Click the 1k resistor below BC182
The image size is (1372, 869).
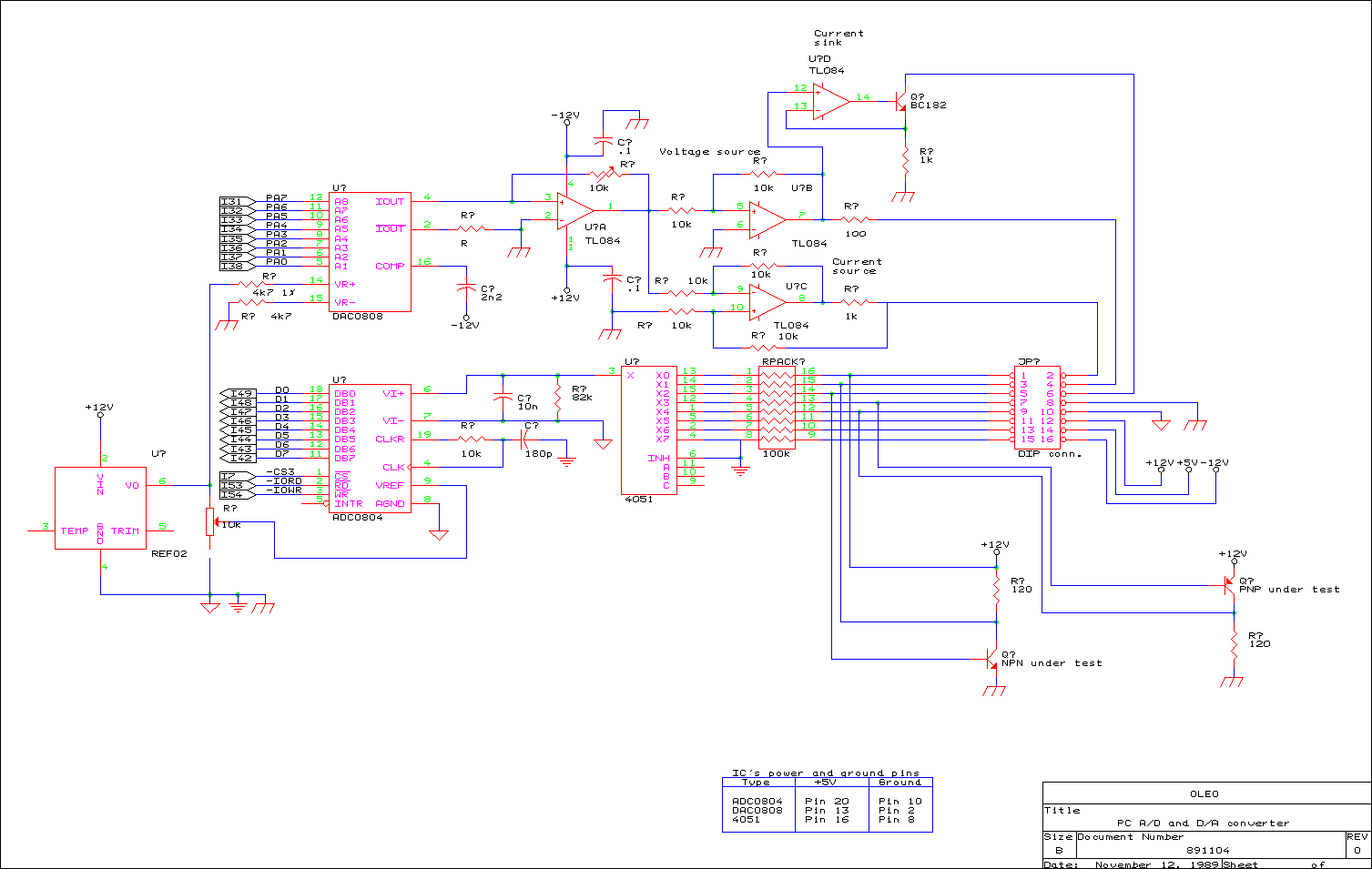905,160
